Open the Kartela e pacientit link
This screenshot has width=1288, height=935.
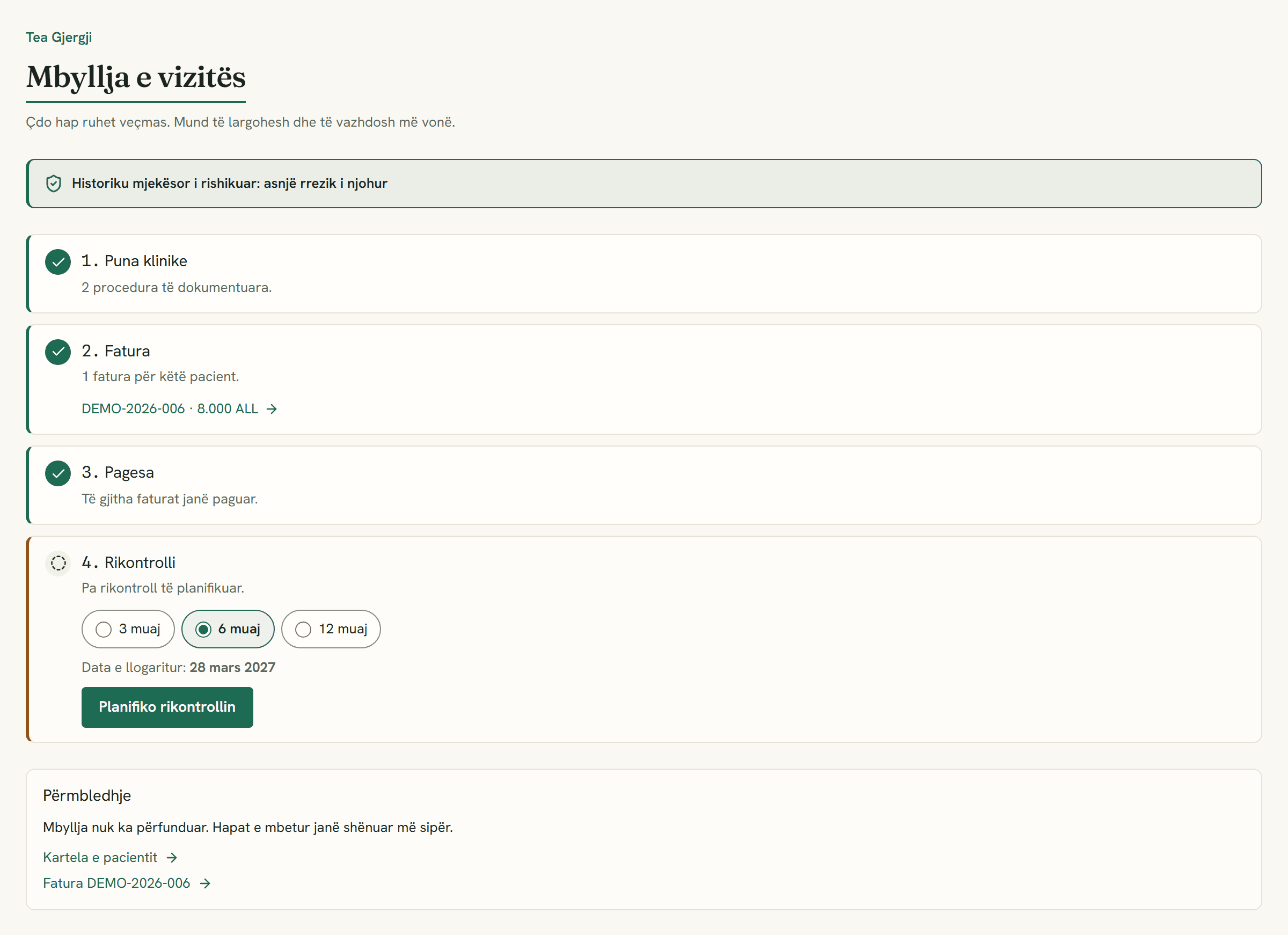coord(111,858)
